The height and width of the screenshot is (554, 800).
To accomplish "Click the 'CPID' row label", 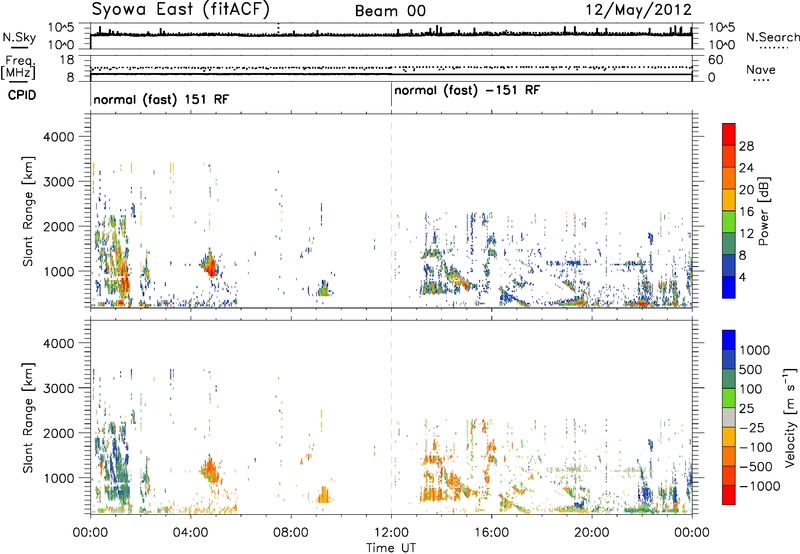I will coord(22,95).
